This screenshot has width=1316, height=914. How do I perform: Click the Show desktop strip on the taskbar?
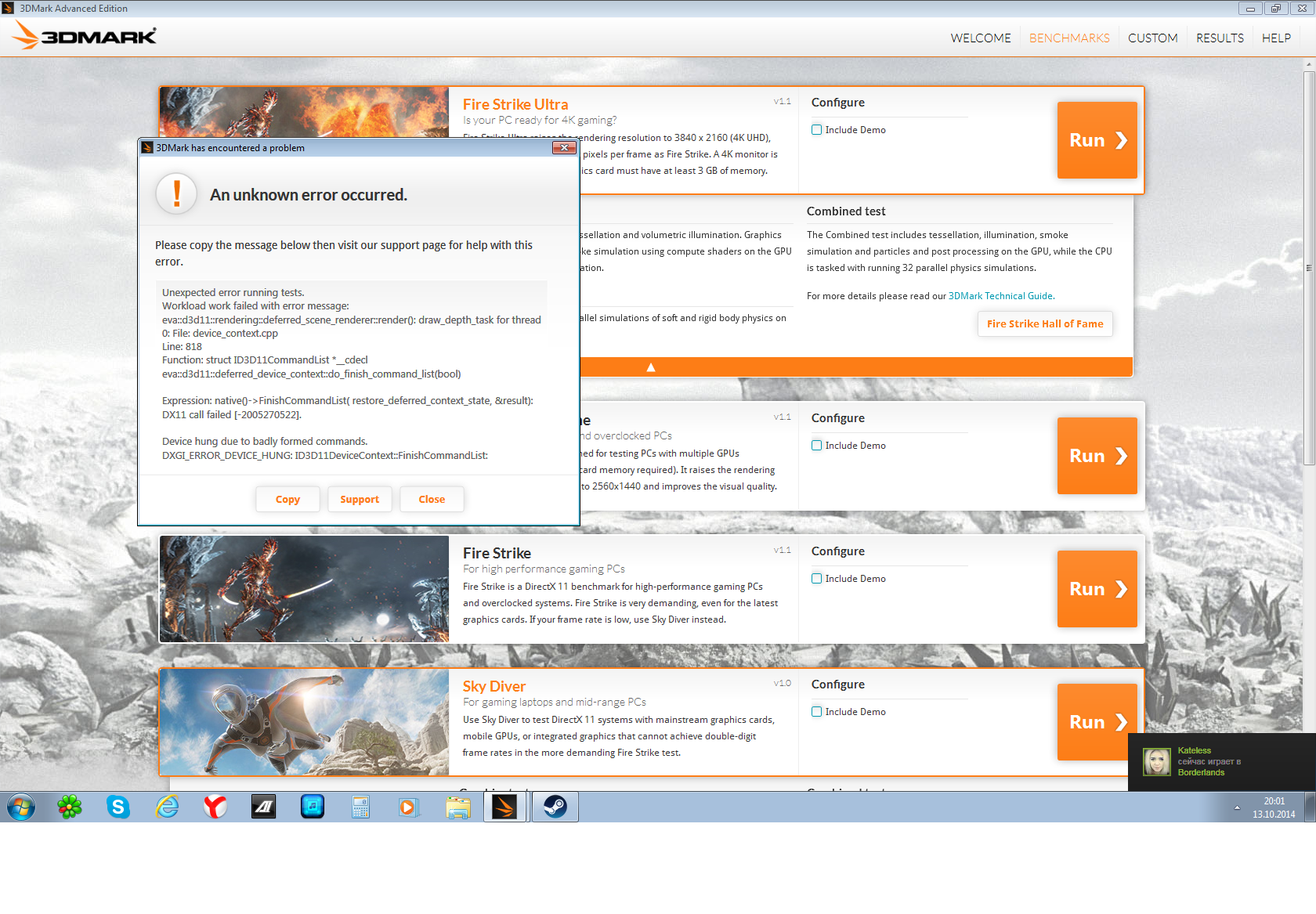point(1310,807)
